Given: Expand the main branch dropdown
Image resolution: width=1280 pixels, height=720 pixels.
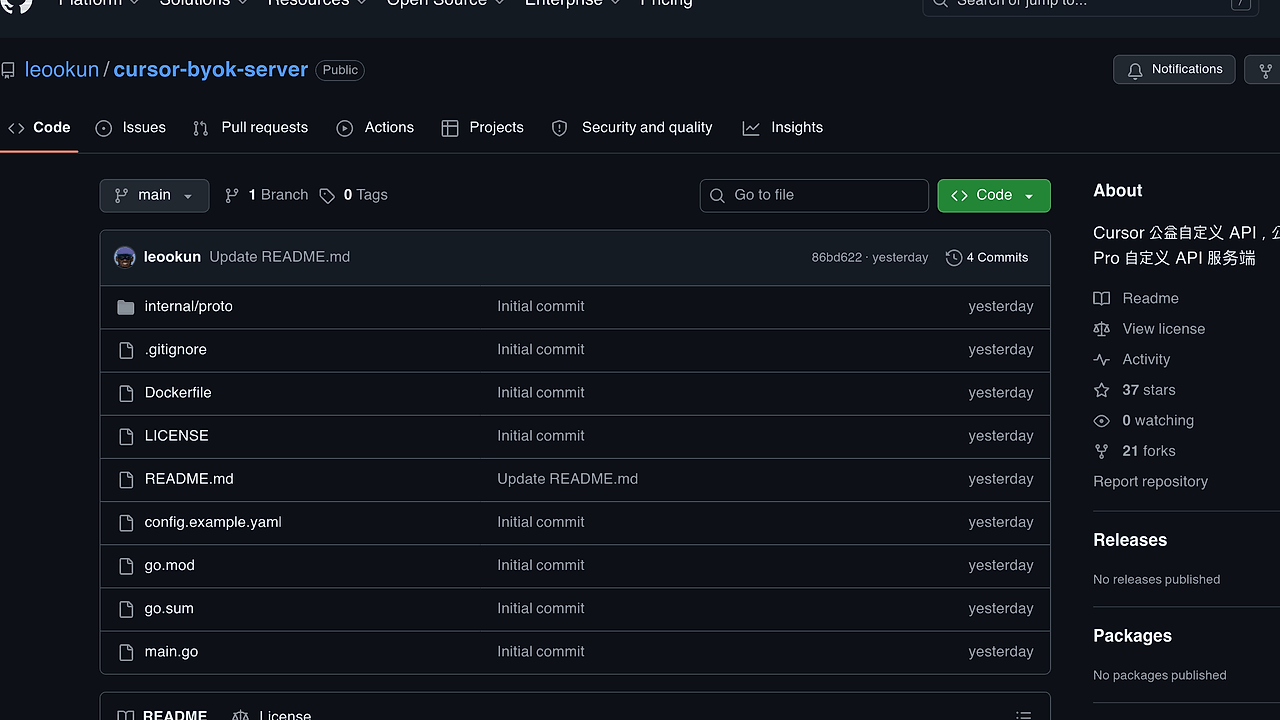Looking at the screenshot, I should tap(154, 195).
